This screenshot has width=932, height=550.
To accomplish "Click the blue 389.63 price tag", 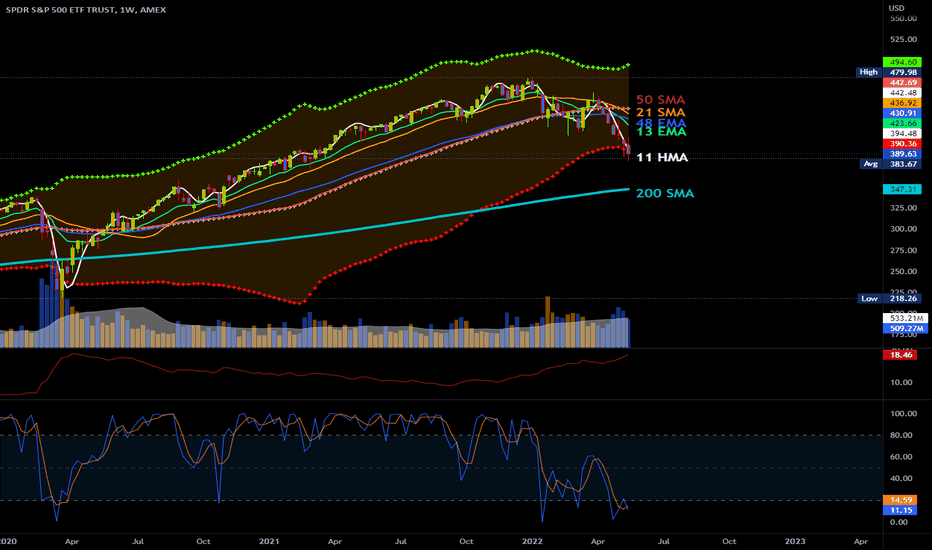I will pos(902,154).
